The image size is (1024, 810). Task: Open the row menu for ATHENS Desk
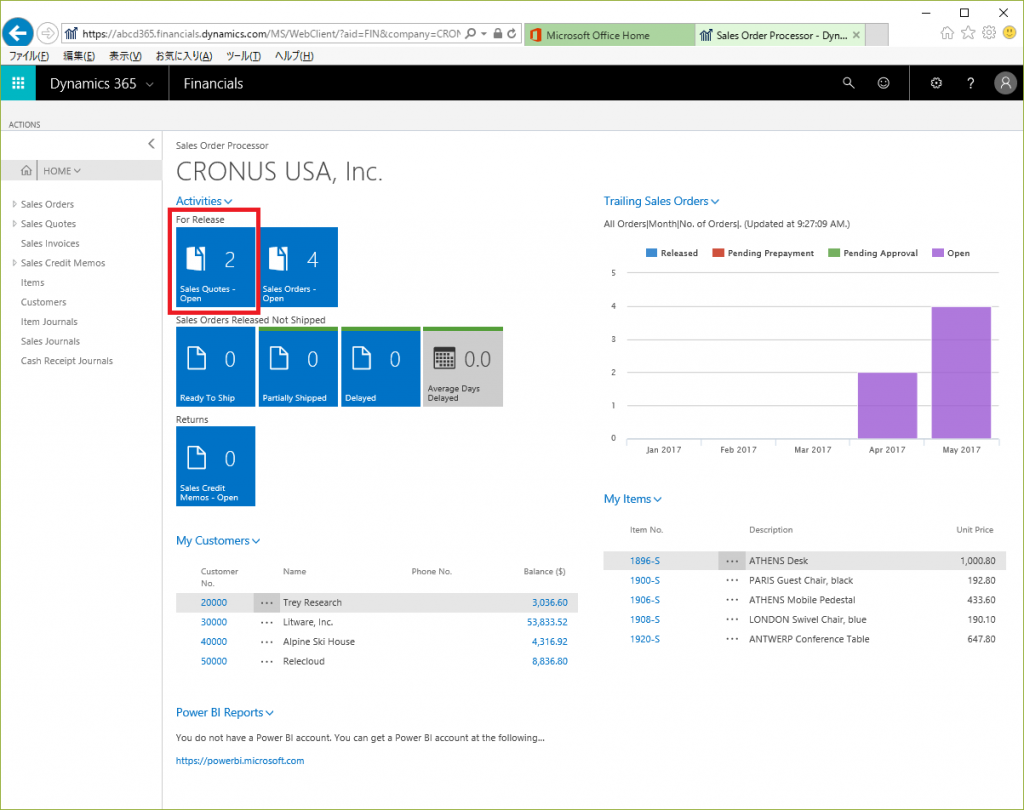[x=732, y=560]
